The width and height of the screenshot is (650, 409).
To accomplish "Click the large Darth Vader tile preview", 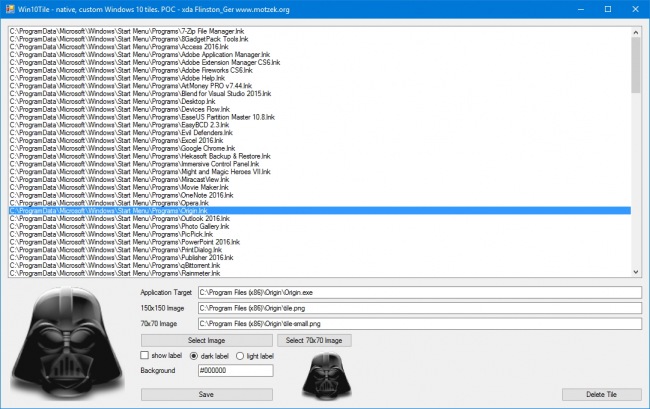I will (x=68, y=343).
